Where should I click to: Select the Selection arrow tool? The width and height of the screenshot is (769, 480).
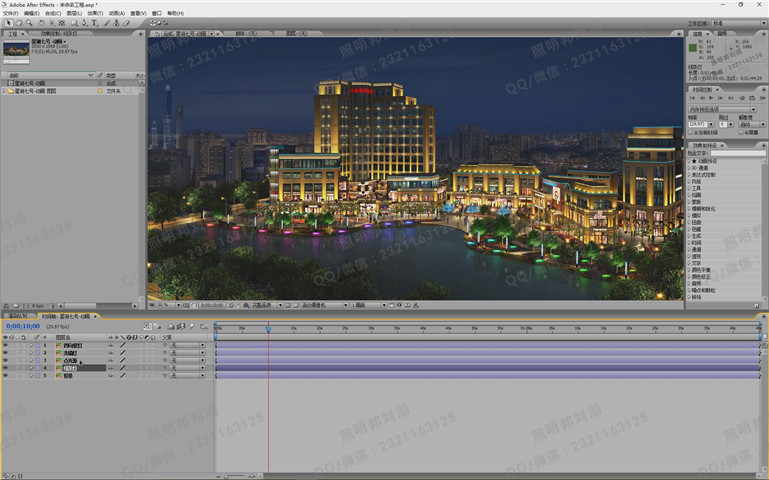pos(8,23)
